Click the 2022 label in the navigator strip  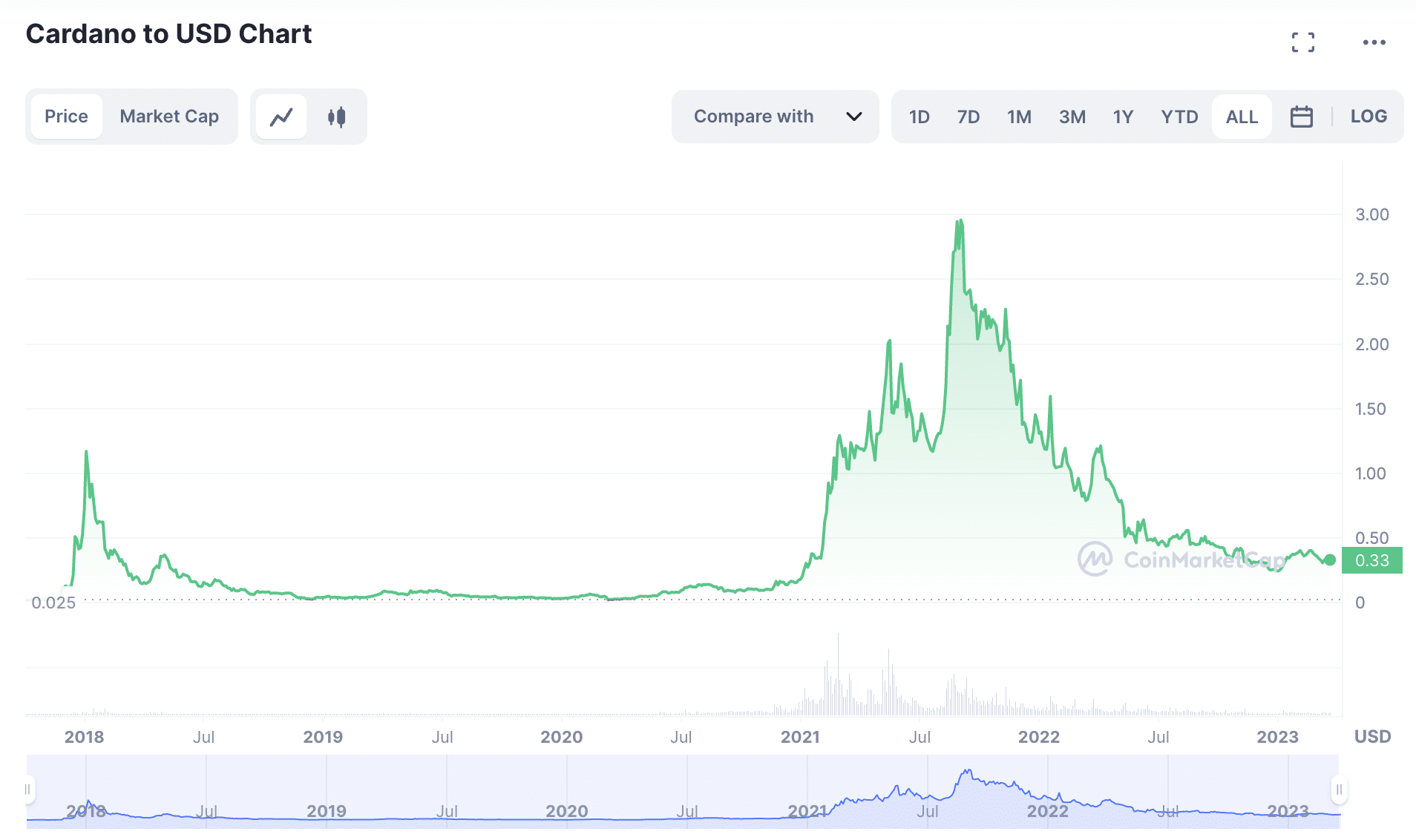point(1047,811)
